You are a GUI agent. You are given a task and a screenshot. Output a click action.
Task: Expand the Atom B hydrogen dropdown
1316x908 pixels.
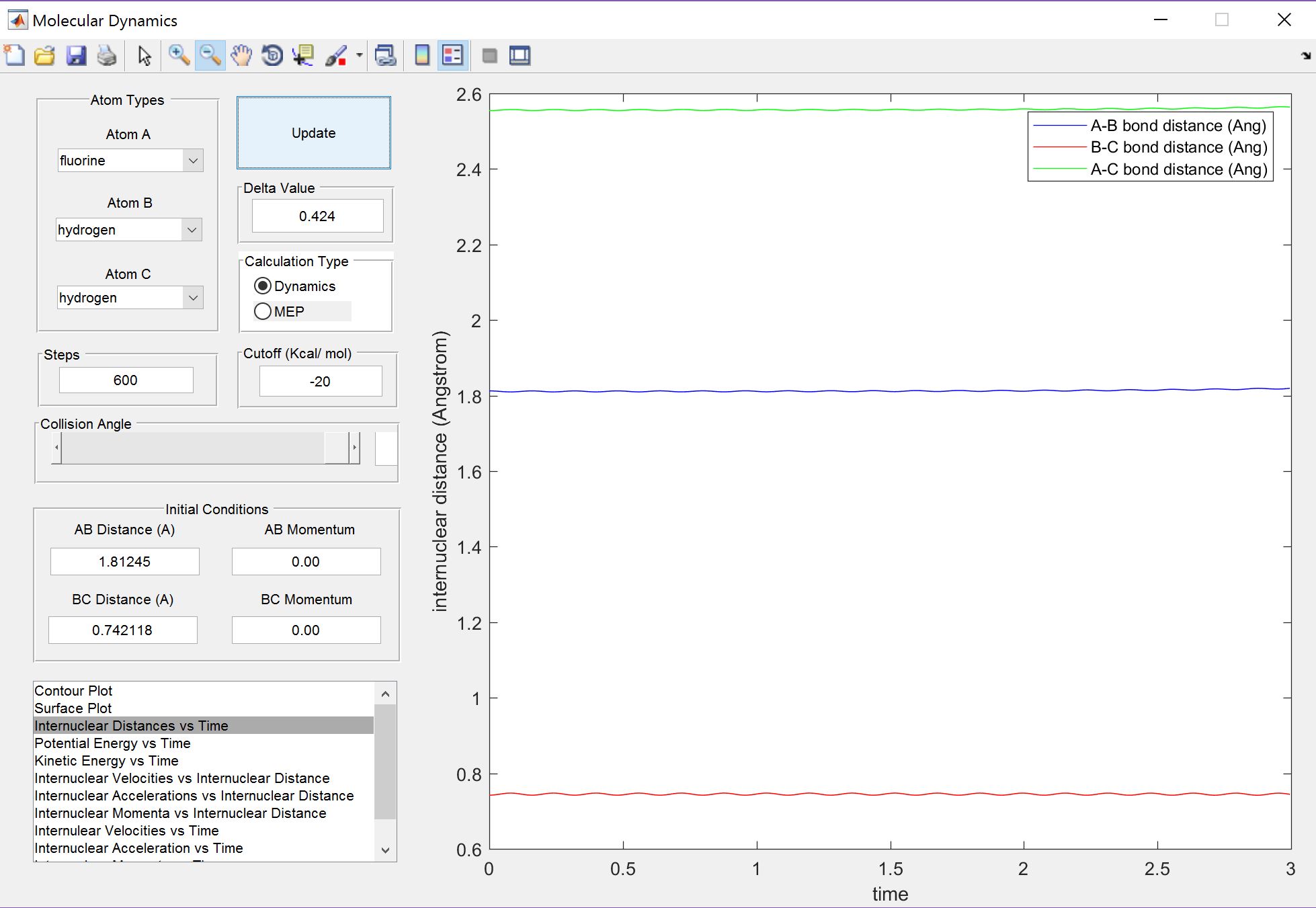(192, 230)
